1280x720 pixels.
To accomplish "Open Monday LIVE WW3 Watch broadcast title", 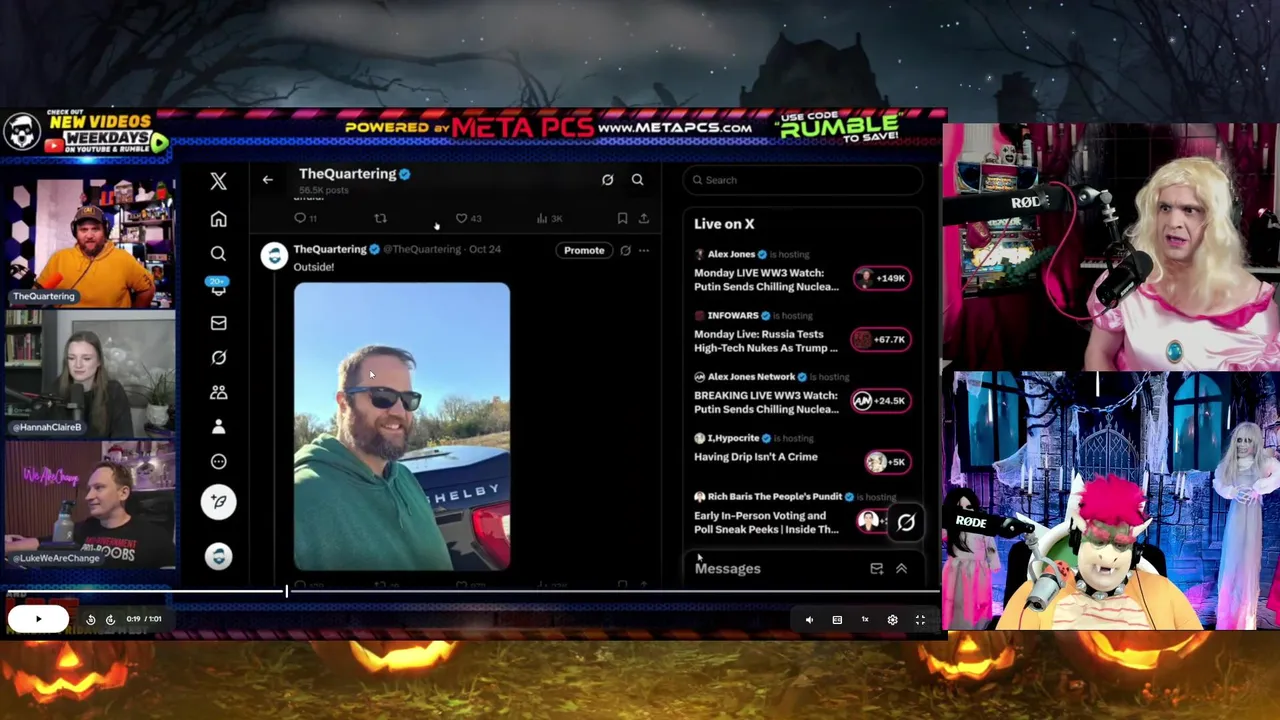I will click(767, 280).
